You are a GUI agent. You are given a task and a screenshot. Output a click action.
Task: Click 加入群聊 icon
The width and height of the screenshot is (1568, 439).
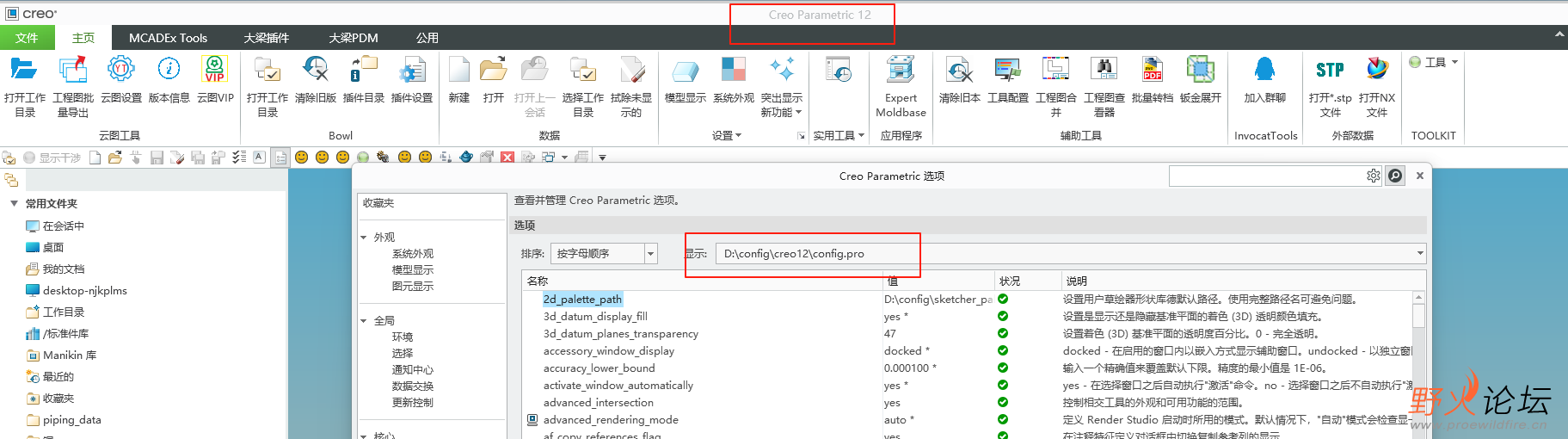(1264, 70)
